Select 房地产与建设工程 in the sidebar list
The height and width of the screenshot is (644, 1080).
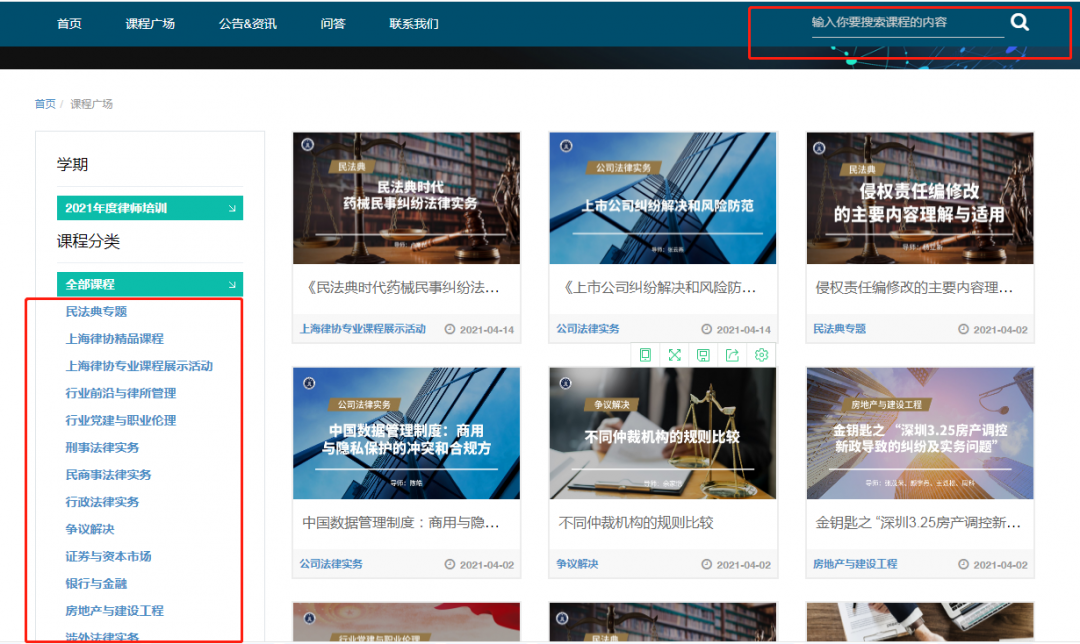[x=114, y=611]
